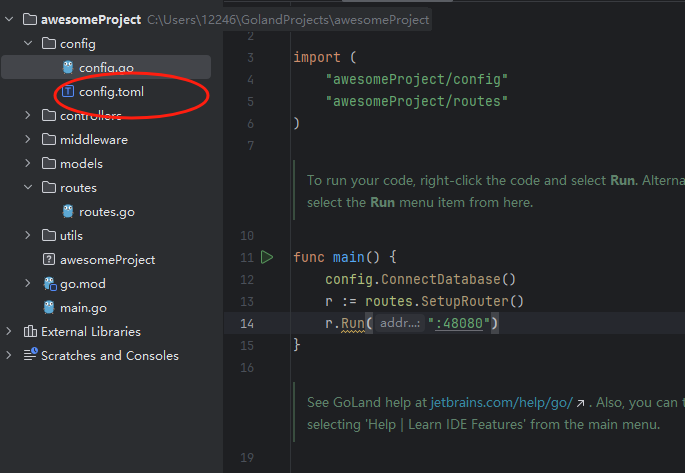Click the External Libraries icon
This screenshot has width=685, height=473.
tap(29, 331)
